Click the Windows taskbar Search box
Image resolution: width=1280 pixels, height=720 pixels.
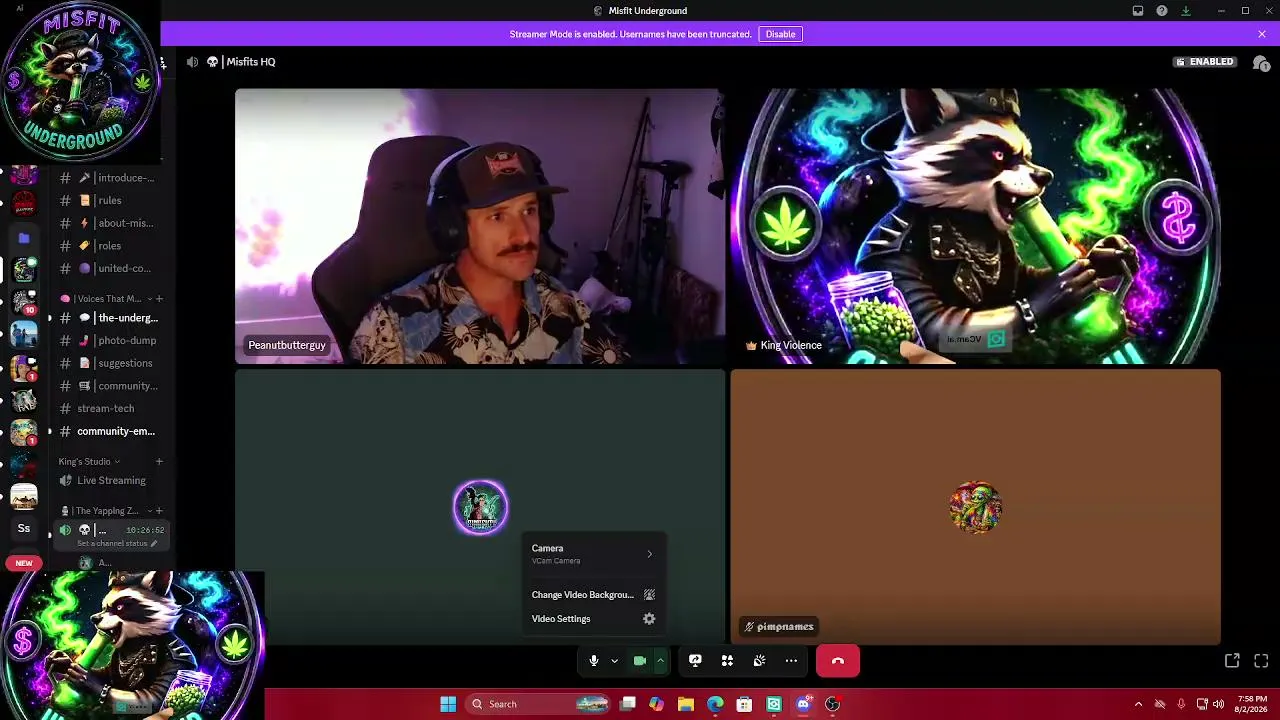click(x=540, y=704)
